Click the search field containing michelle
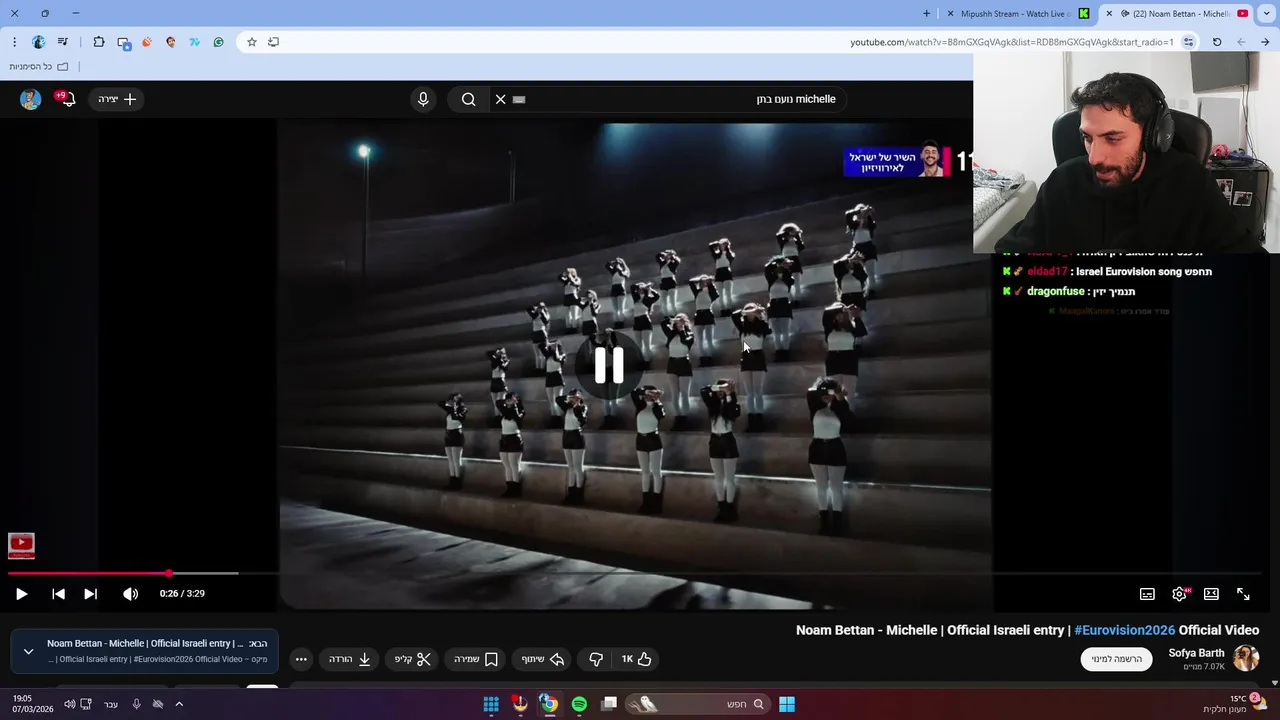 (670, 99)
